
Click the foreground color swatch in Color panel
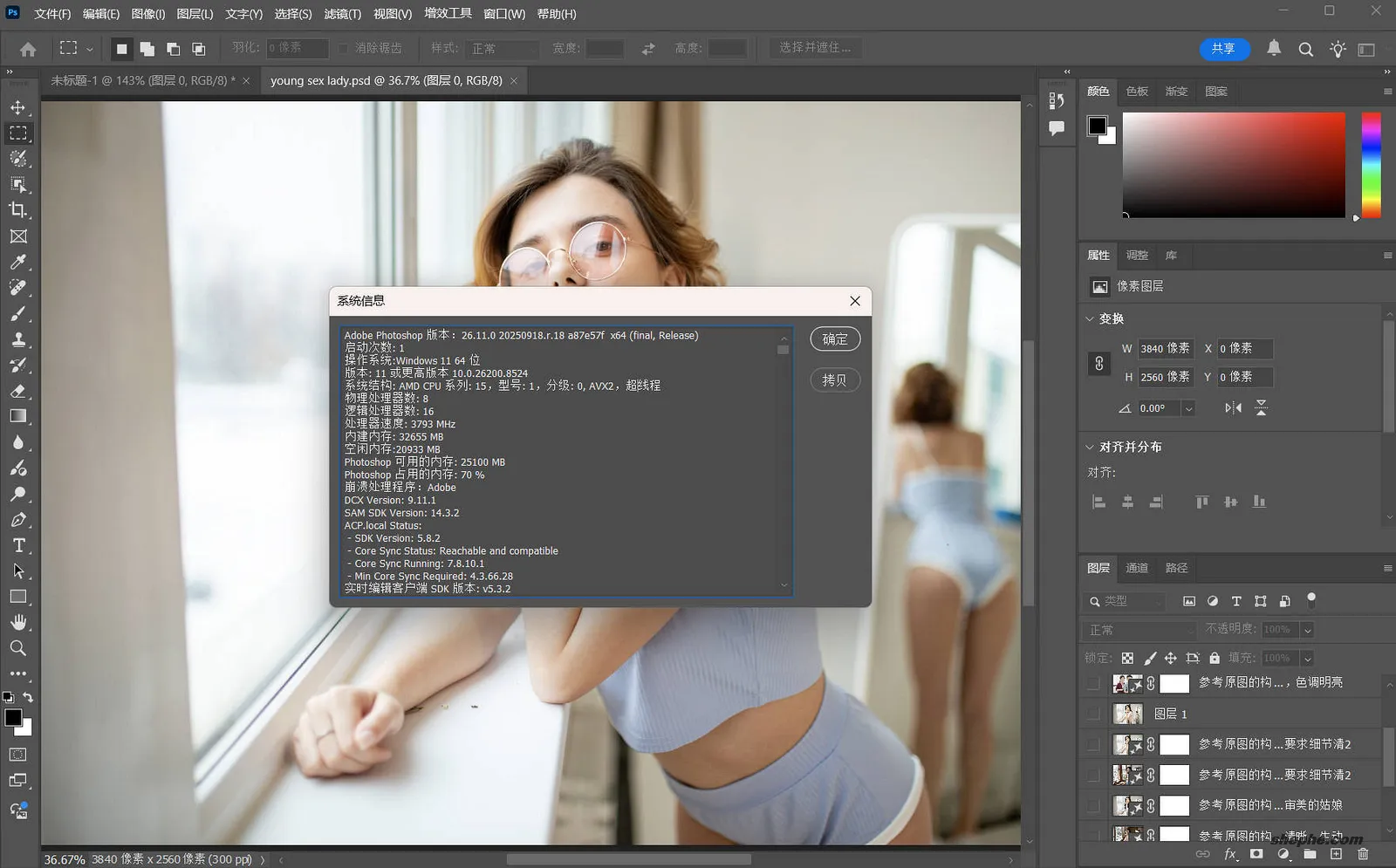click(x=1098, y=126)
